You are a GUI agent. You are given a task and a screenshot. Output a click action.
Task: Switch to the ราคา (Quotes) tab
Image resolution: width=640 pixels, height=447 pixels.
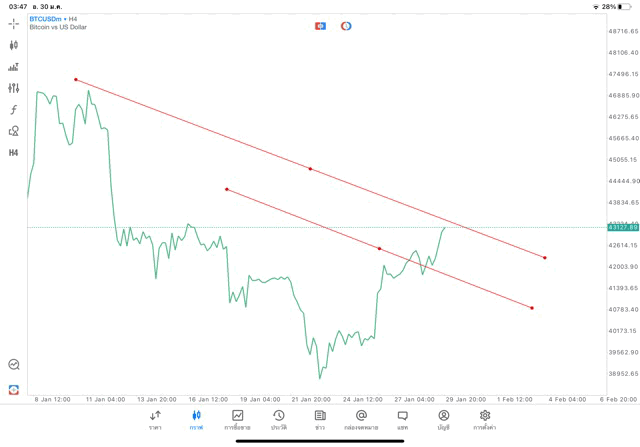pos(155,419)
